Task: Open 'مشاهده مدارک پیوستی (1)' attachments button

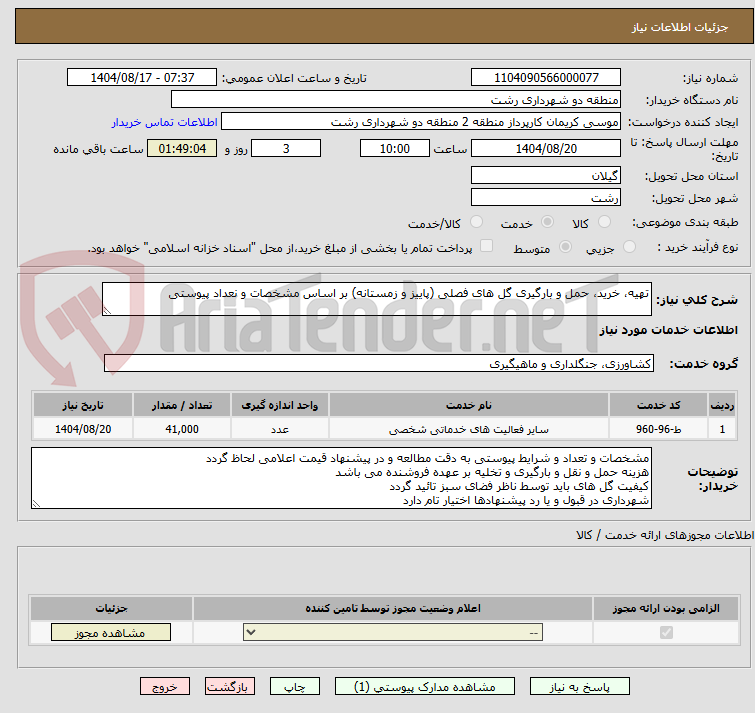Action: coord(425,687)
